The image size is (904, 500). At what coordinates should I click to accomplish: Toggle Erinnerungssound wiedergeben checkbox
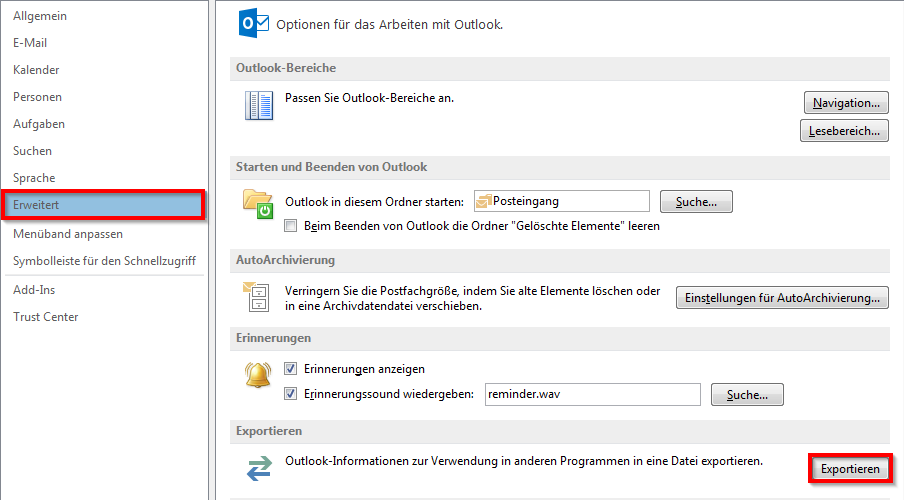pyautogui.click(x=291, y=394)
